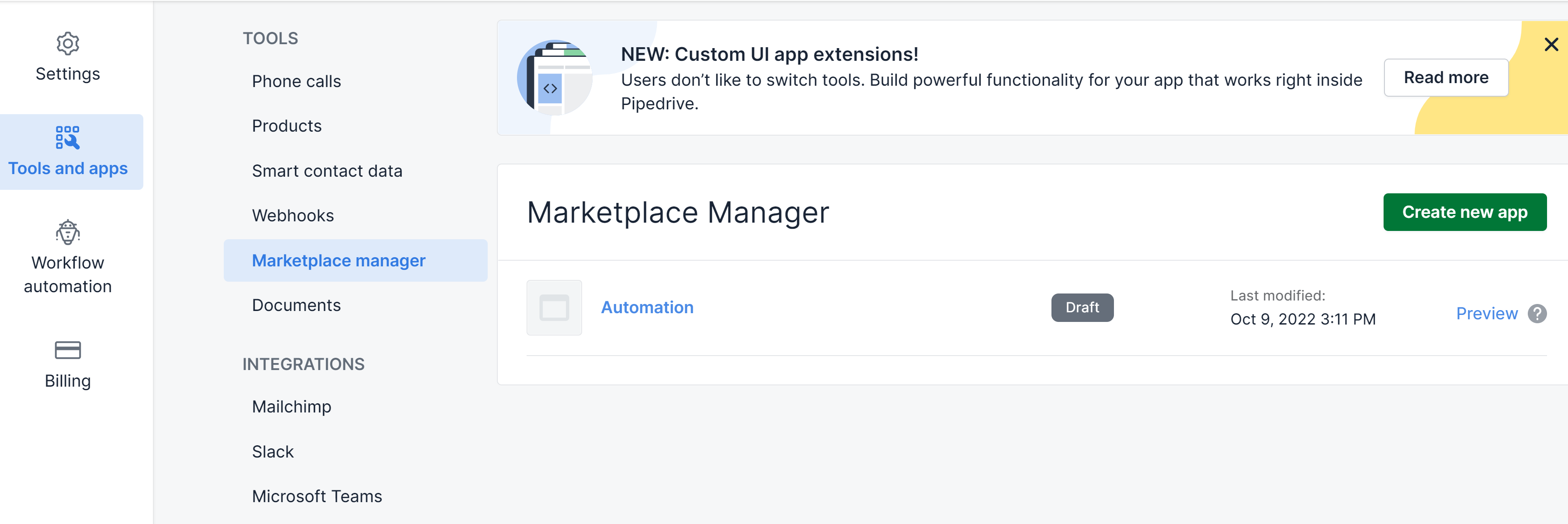Select Marketplace manager in the sidebar
1568x524 pixels.
pos(355,260)
